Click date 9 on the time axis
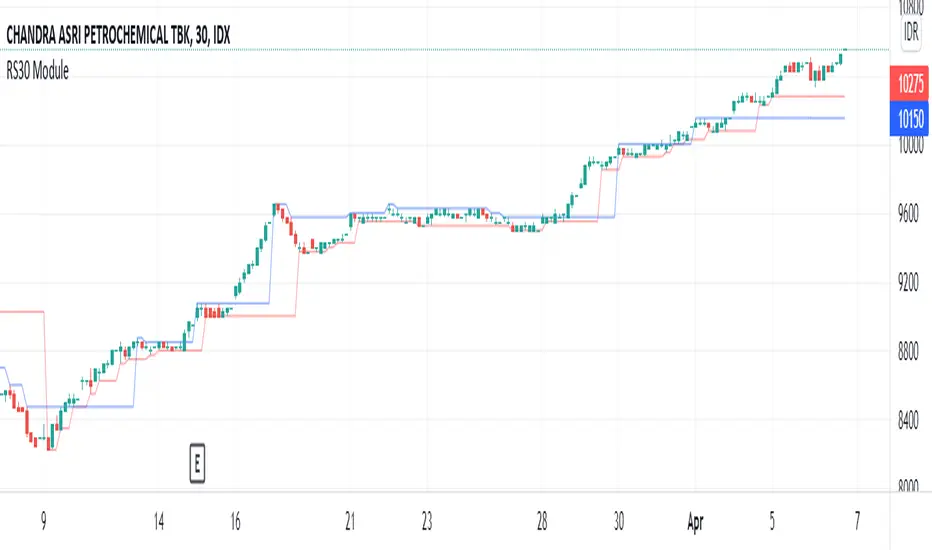932x550 pixels. point(42,521)
